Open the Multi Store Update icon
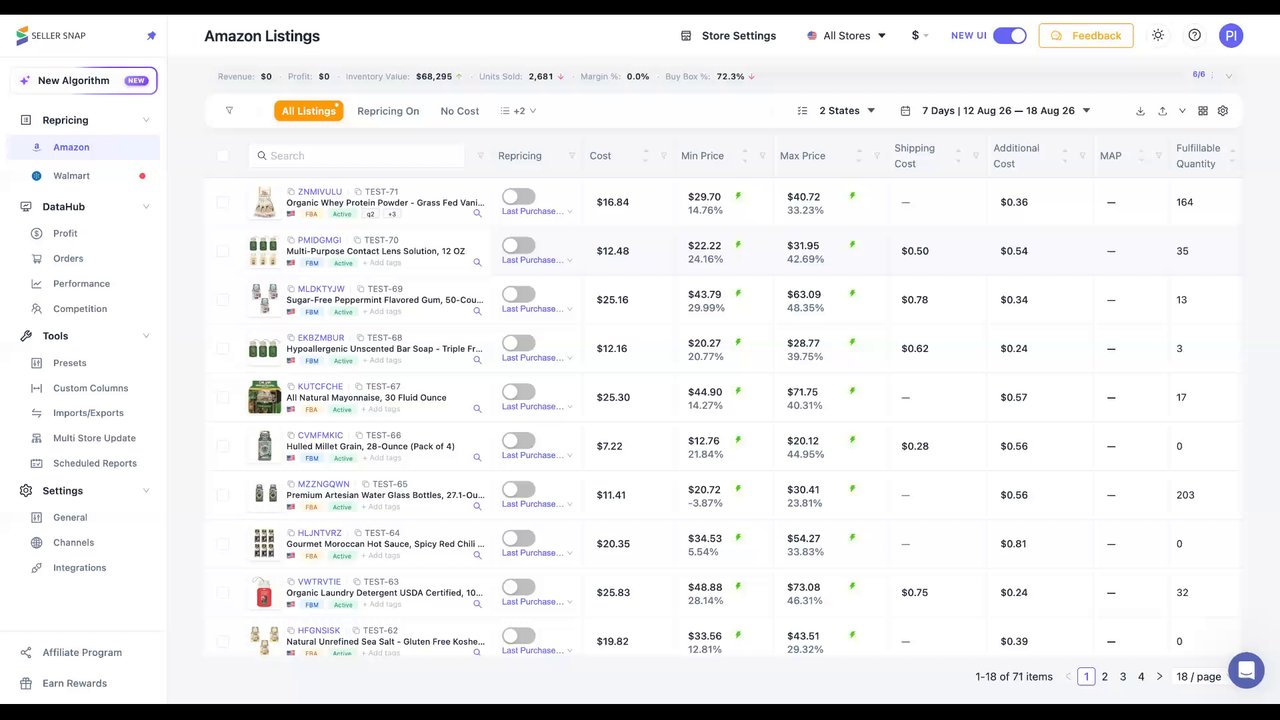 tap(37, 438)
